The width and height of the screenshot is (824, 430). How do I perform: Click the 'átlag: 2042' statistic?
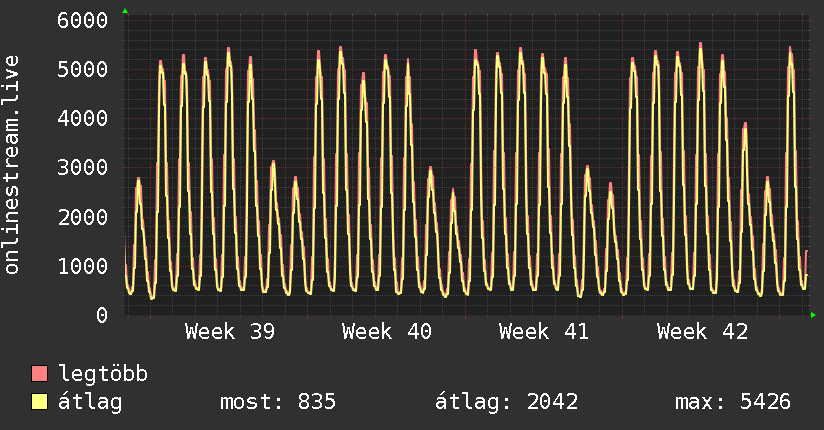[507, 402]
